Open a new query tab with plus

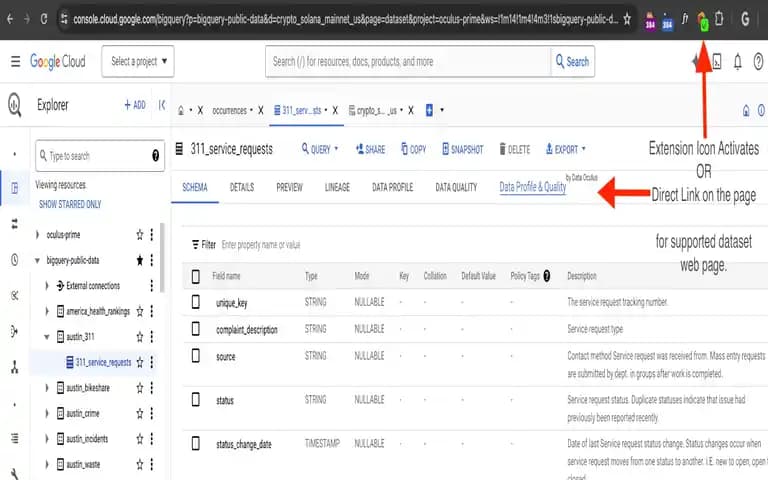(x=429, y=110)
